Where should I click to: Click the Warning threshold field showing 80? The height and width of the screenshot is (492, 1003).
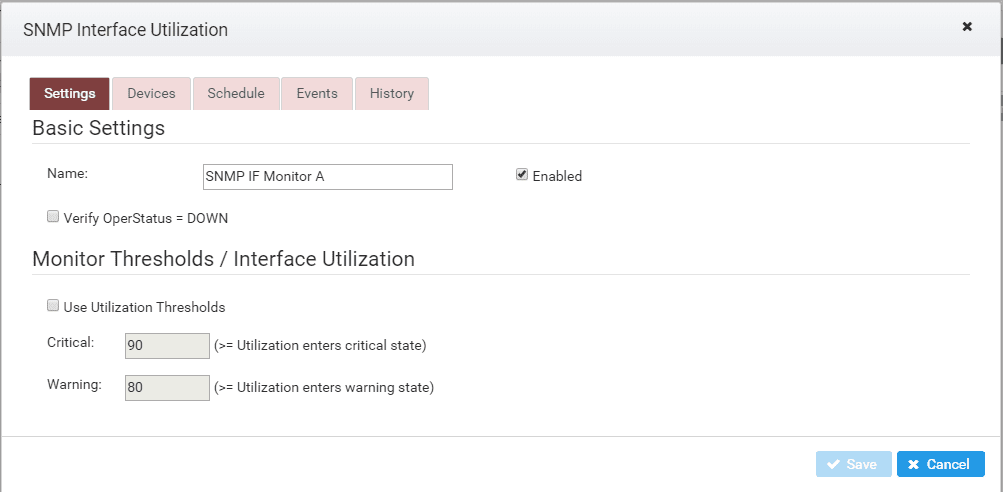pos(168,388)
